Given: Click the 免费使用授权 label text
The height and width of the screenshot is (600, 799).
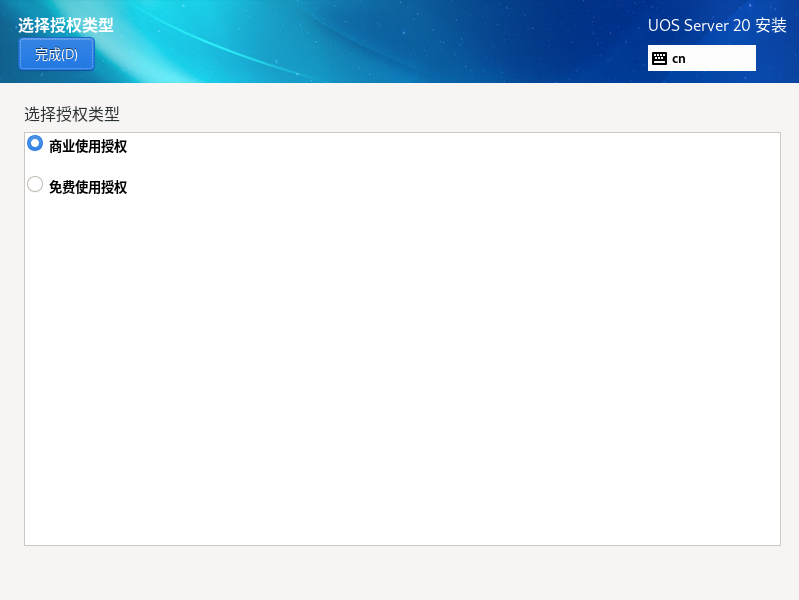Looking at the screenshot, I should [88, 187].
